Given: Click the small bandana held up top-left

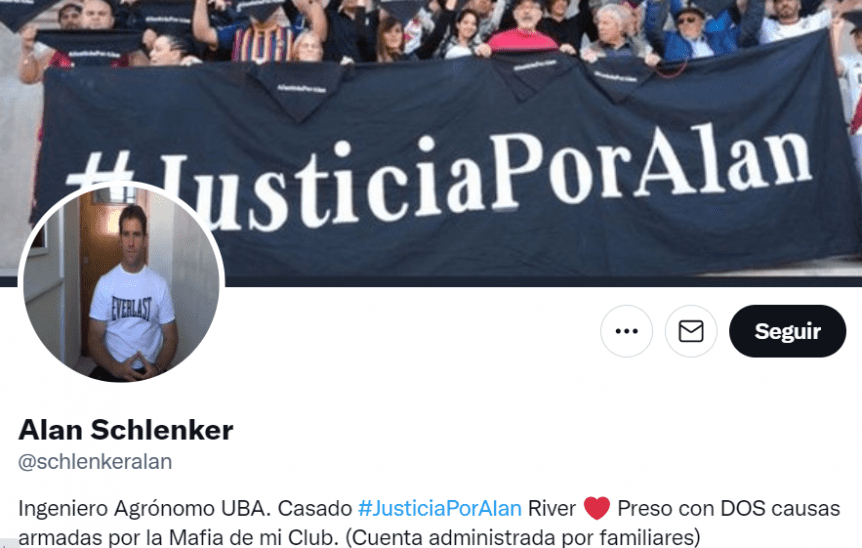Looking at the screenshot, I should click(x=91, y=48).
